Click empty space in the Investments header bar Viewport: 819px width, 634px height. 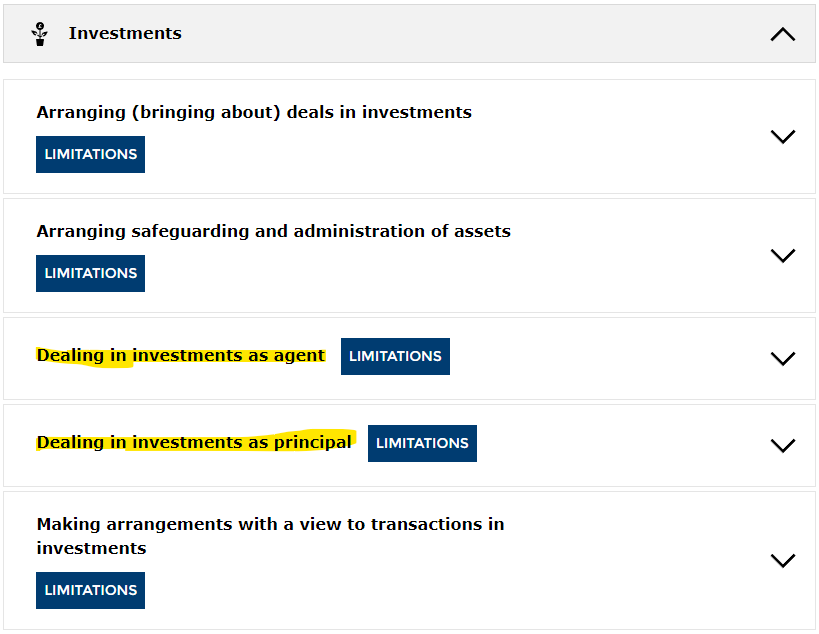coord(470,34)
